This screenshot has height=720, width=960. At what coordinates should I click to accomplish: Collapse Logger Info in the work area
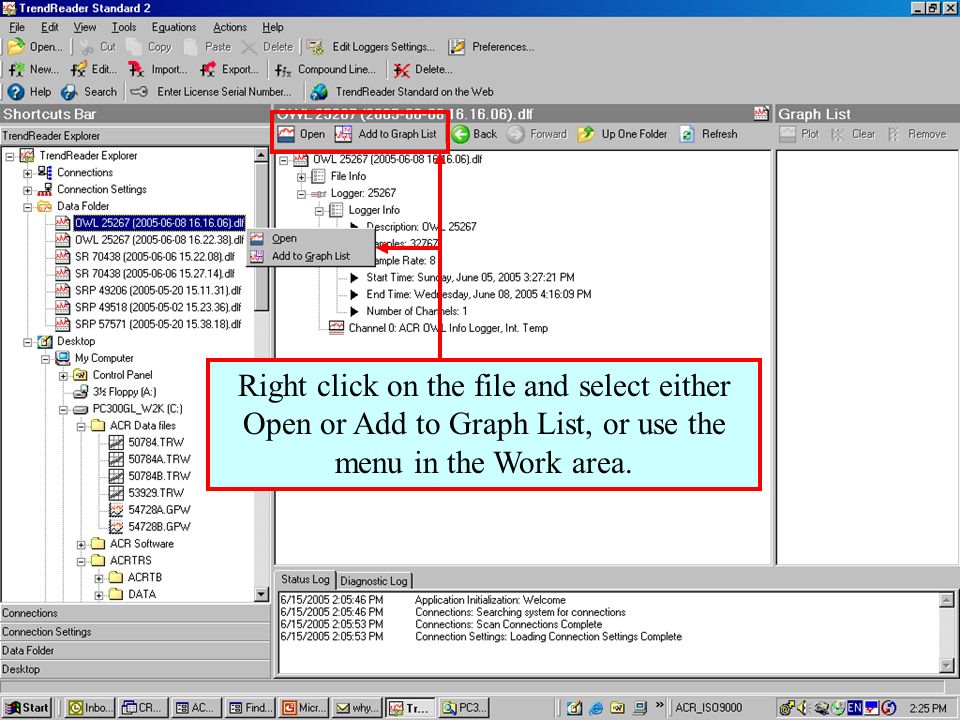tap(319, 211)
